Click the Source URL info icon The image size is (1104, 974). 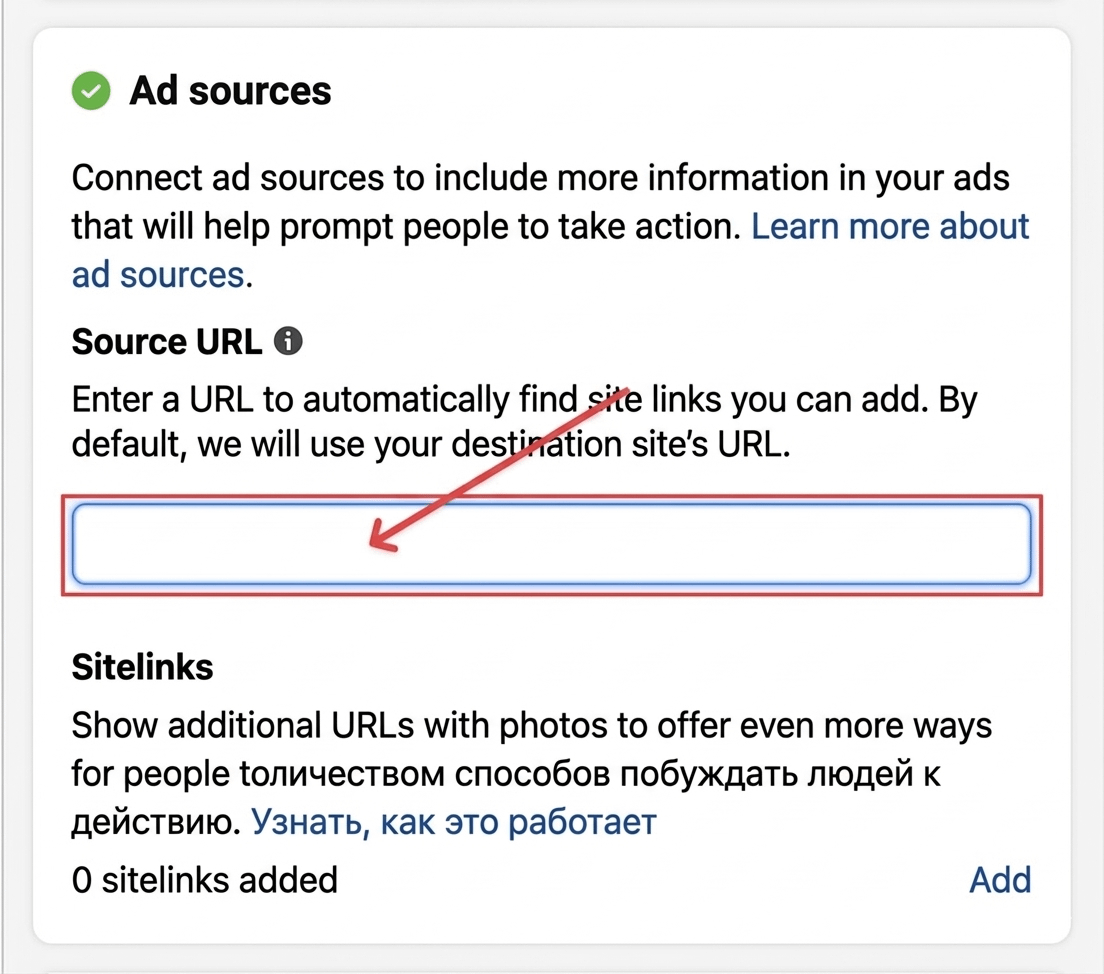(288, 342)
